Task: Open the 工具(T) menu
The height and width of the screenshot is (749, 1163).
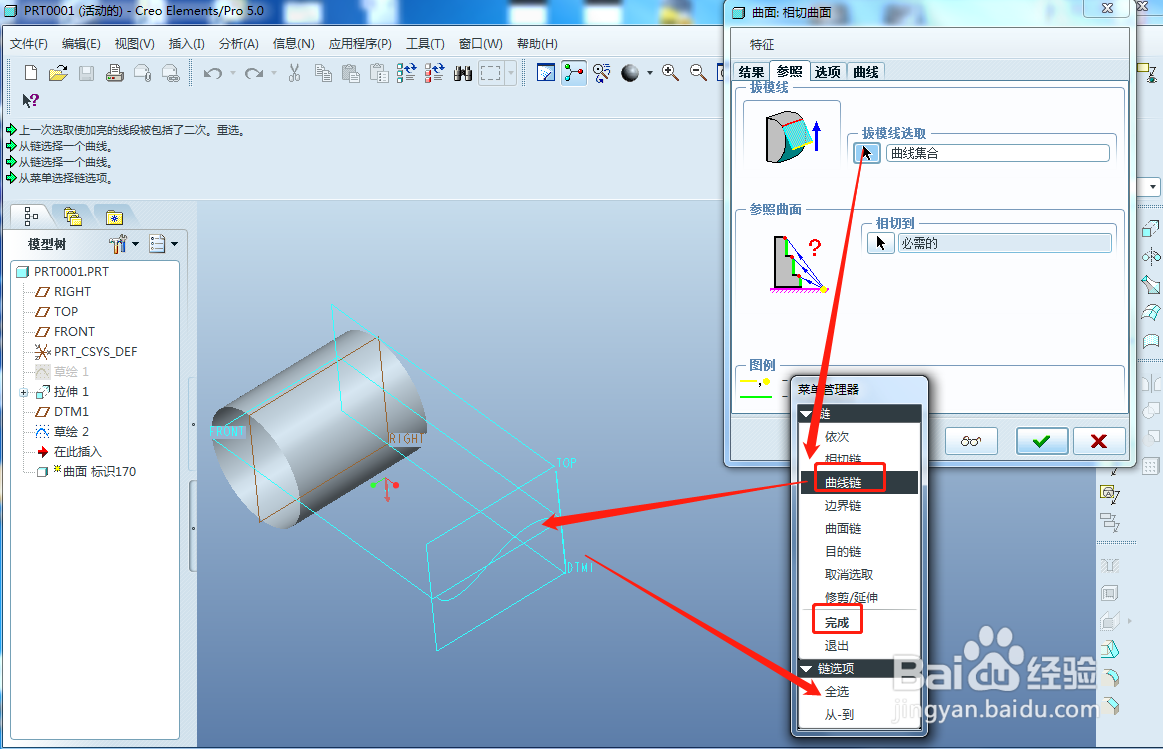Action: [425, 44]
